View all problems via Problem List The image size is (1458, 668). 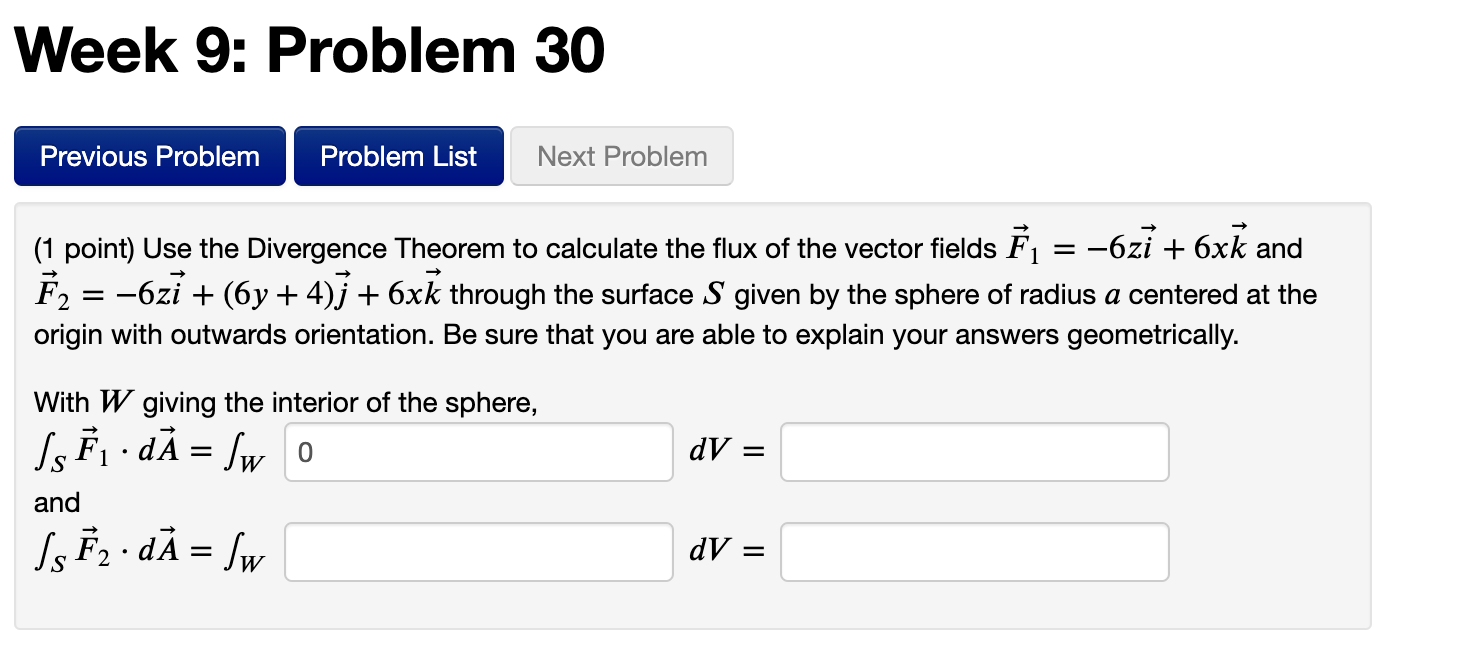[398, 156]
